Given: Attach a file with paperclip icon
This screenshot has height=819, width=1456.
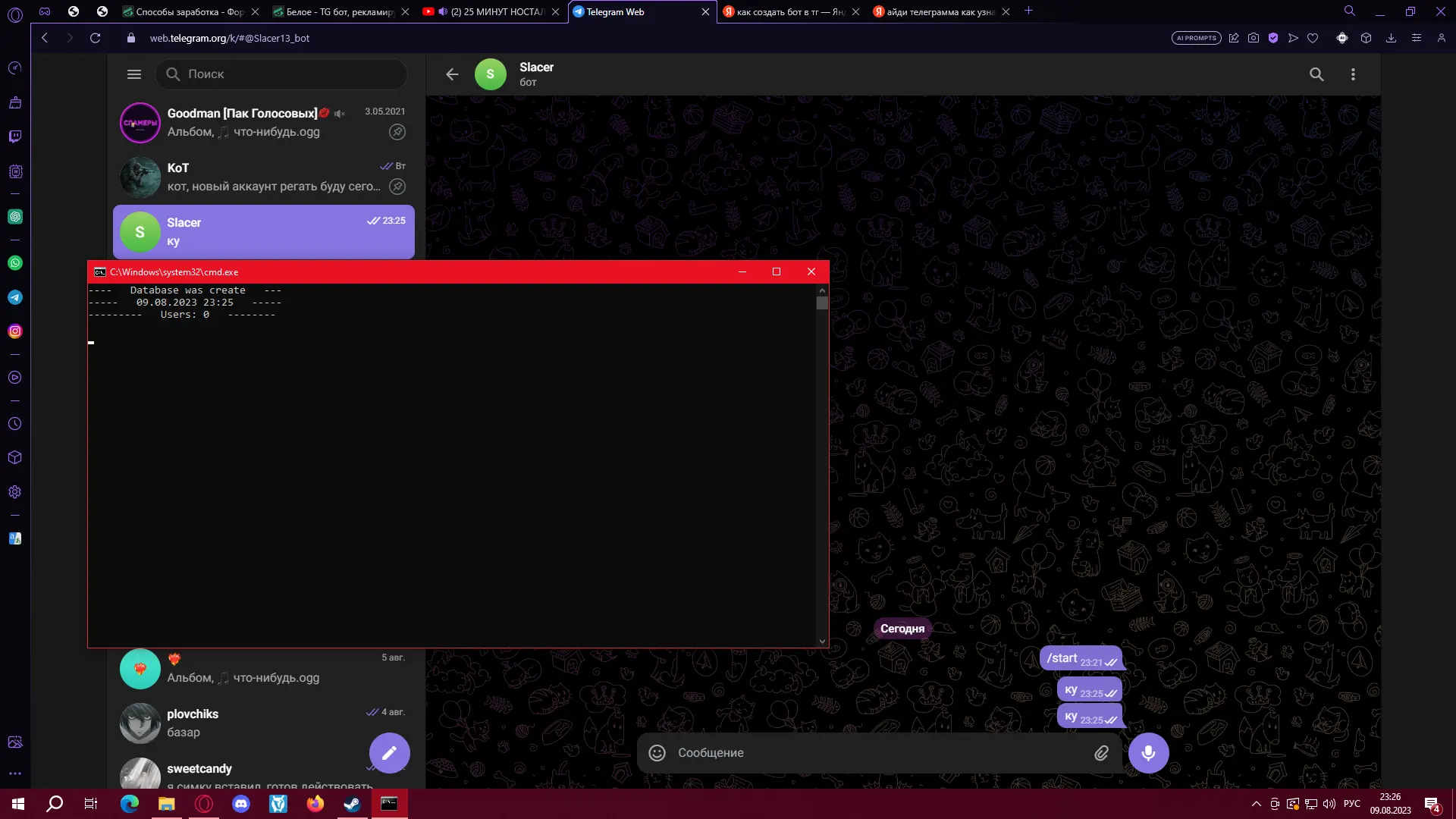Looking at the screenshot, I should point(1101,753).
